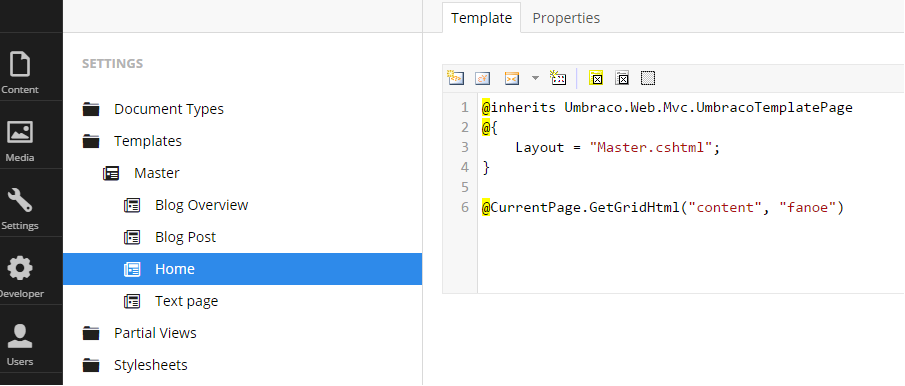Viewport: 905px width, 386px height.
Task: Open the Blog Overview template
Action: point(201,205)
